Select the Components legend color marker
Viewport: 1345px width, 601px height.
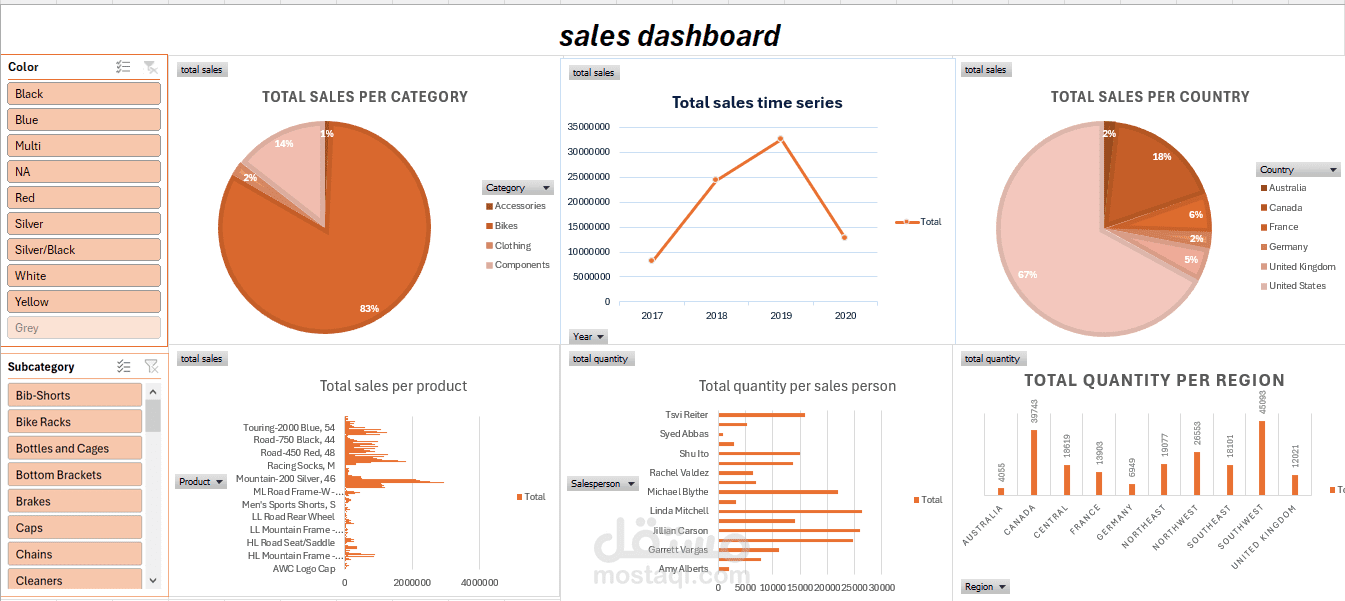pyautogui.click(x=489, y=265)
